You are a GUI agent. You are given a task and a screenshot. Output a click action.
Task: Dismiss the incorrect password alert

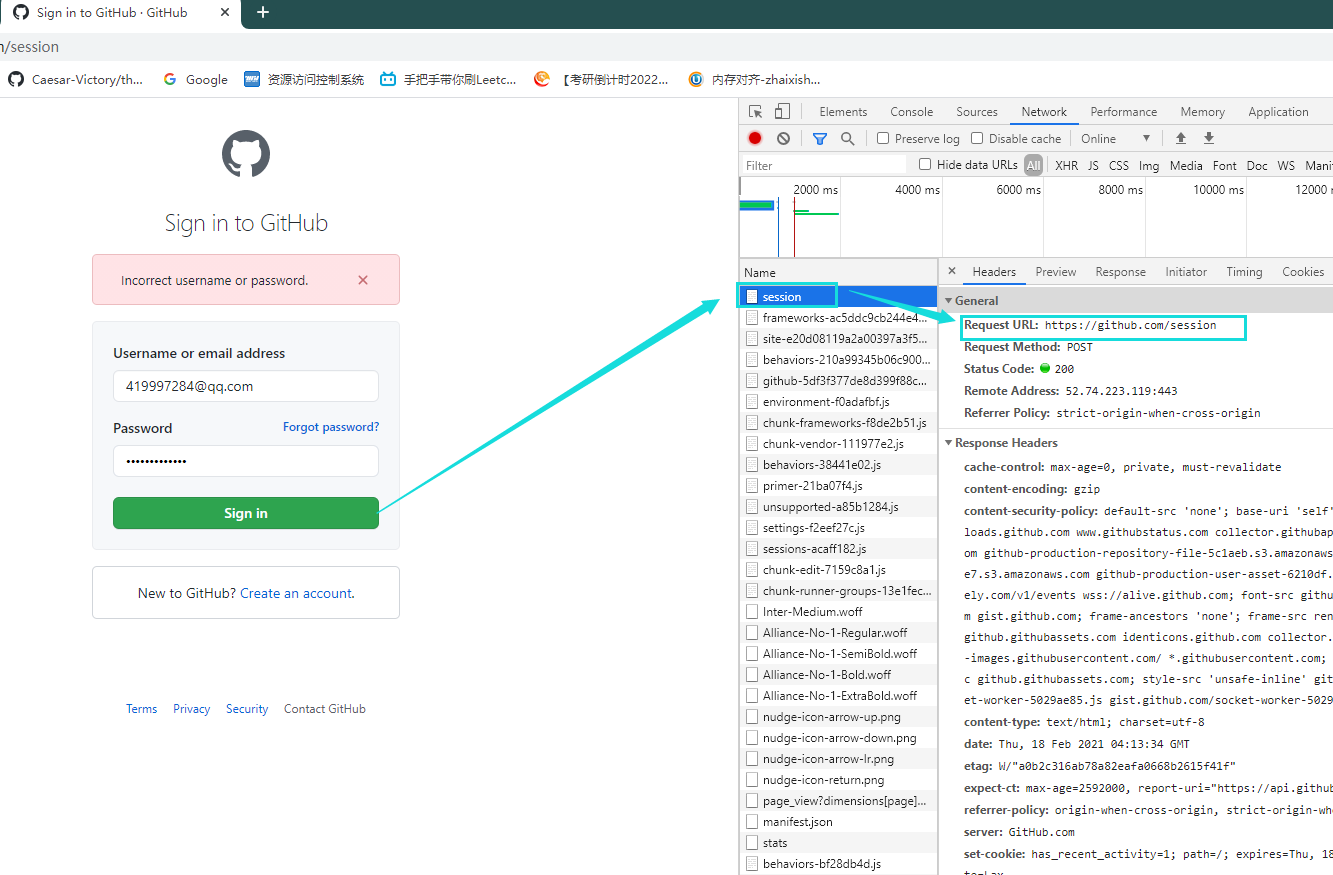tap(363, 280)
